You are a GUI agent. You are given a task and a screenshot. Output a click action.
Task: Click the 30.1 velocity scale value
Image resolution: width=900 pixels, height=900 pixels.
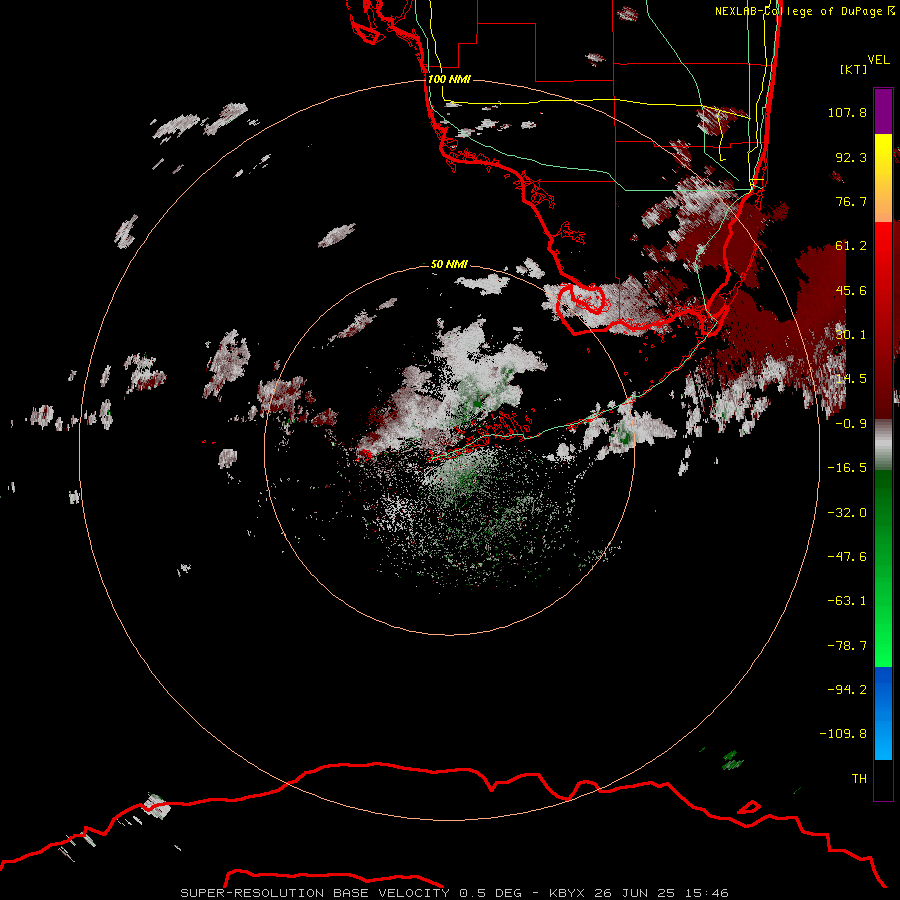click(x=851, y=335)
